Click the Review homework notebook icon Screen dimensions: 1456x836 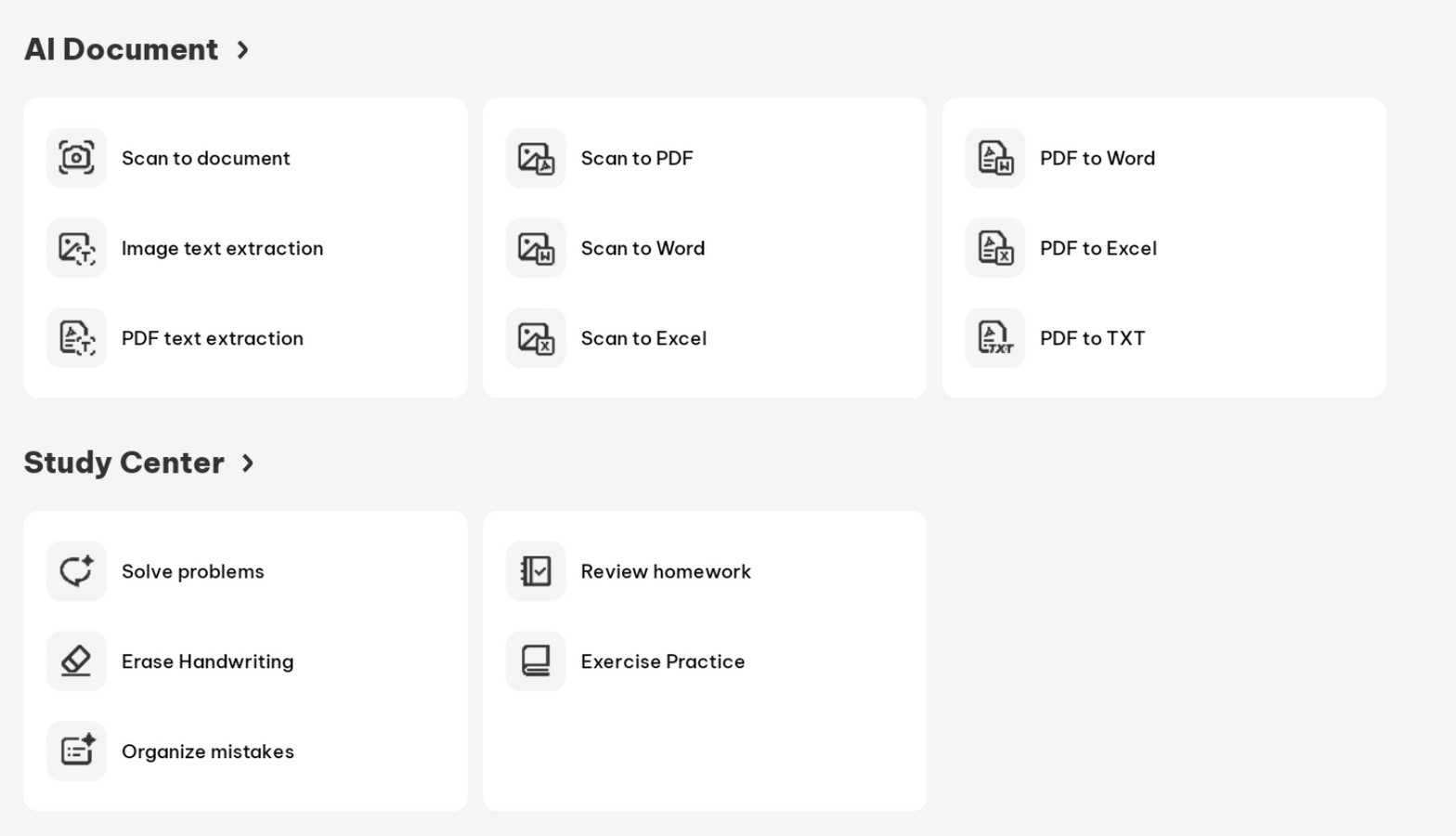[536, 571]
